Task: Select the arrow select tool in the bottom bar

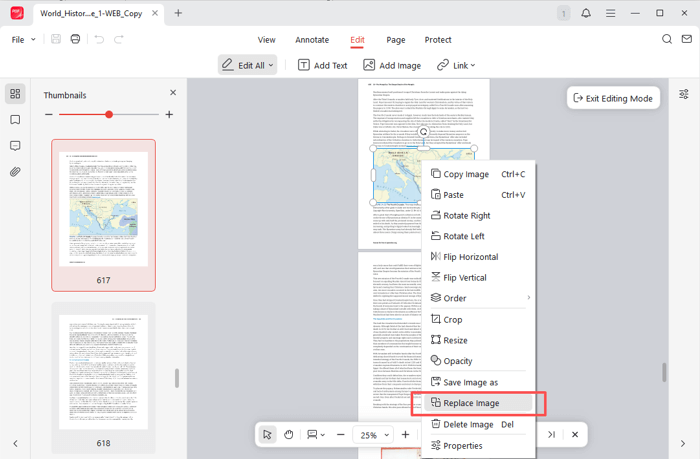Action: [x=267, y=434]
